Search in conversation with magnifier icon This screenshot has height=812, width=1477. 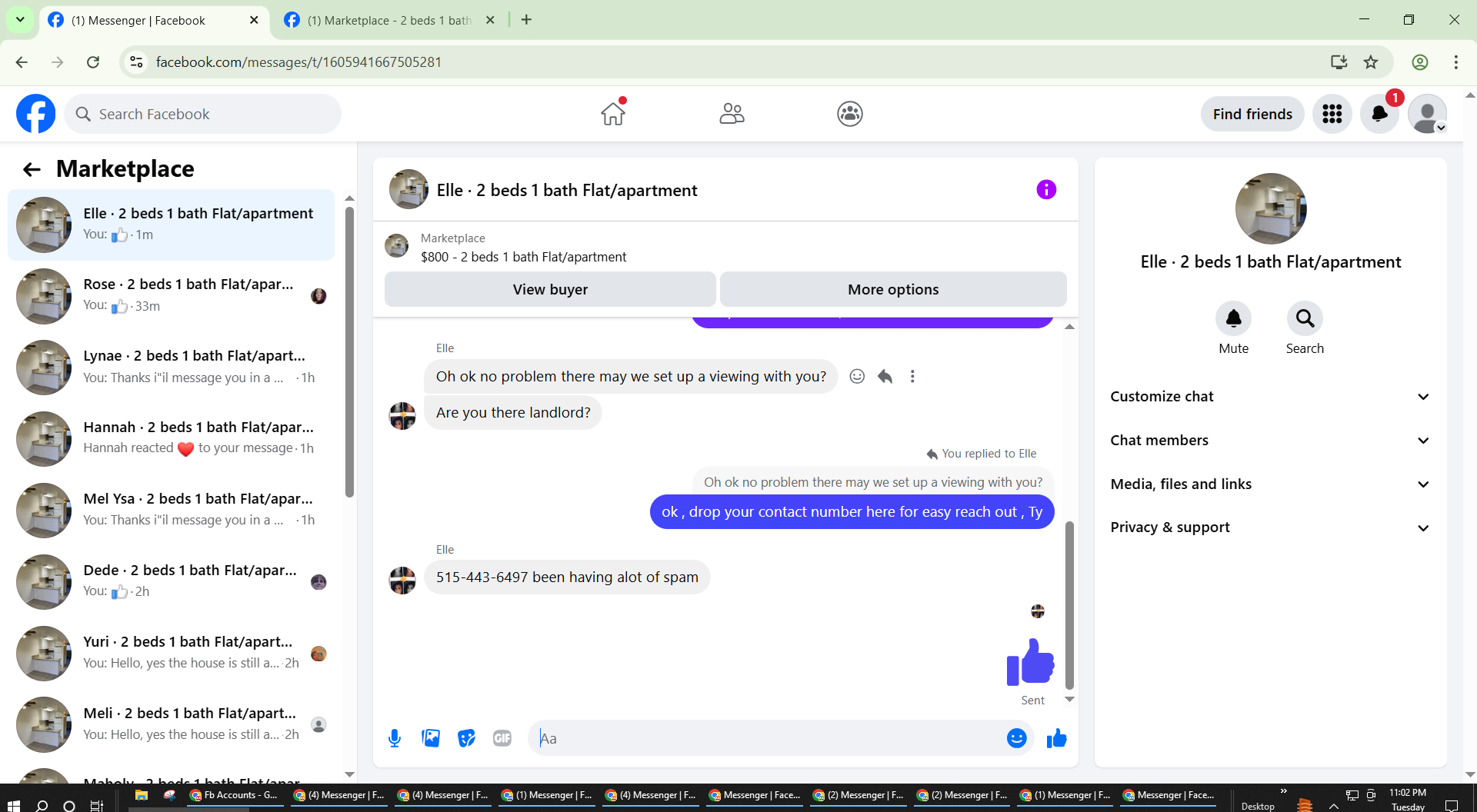point(1305,318)
